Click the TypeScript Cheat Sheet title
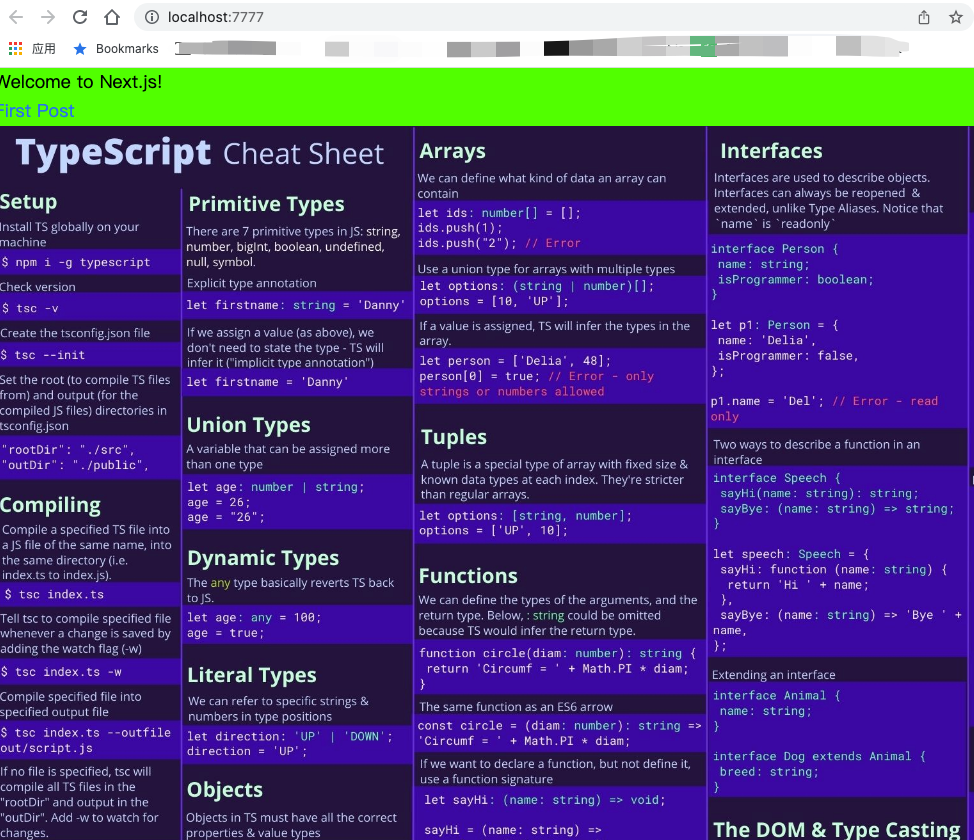 click(200, 153)
